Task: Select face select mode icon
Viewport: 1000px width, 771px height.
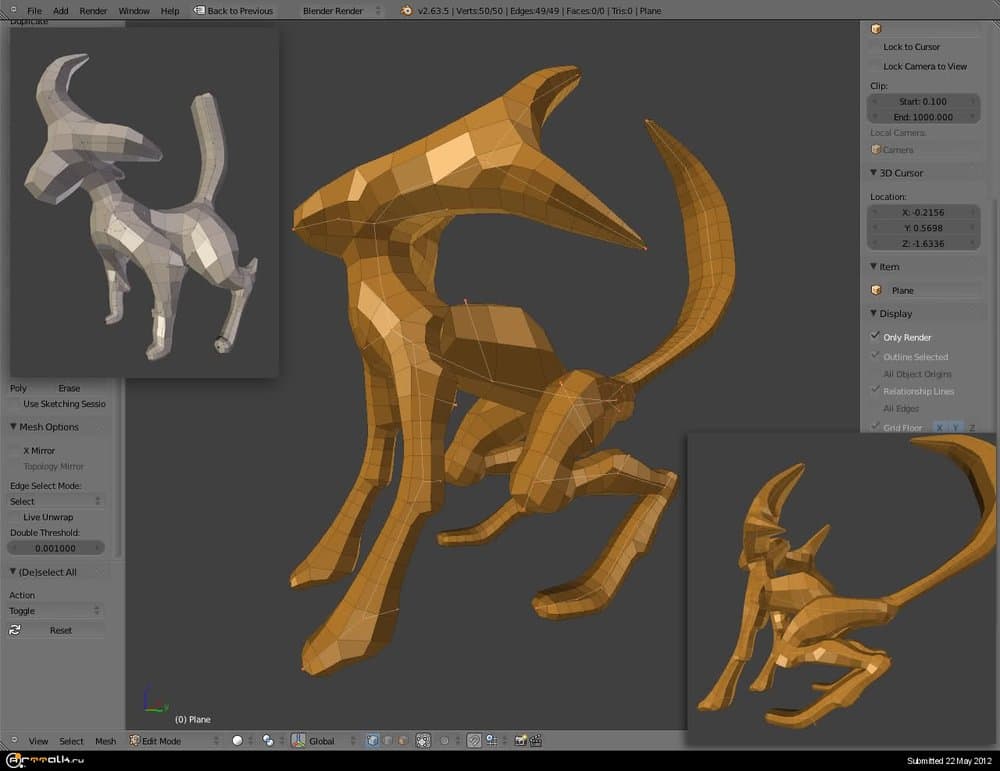Action: point(402,741)
